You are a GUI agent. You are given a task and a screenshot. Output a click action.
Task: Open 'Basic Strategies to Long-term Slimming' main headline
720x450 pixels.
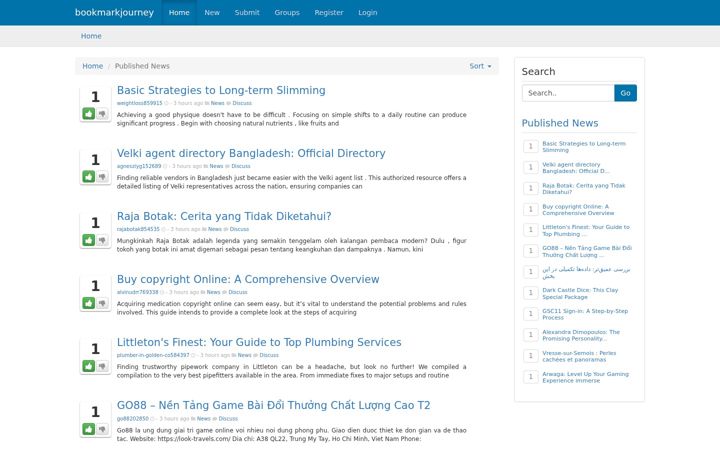221,90
